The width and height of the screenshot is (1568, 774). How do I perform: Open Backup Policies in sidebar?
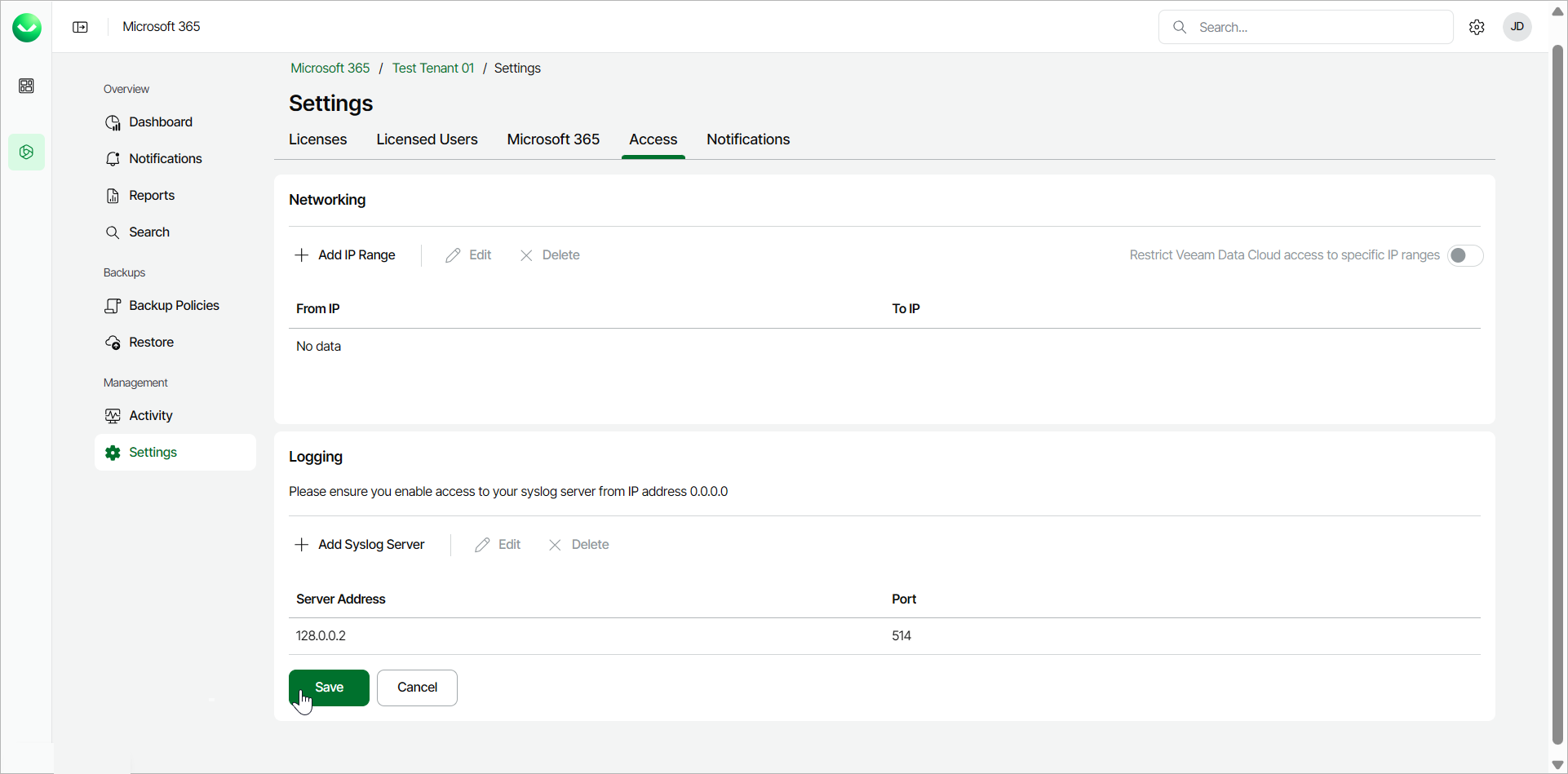(x=173, y=306)
